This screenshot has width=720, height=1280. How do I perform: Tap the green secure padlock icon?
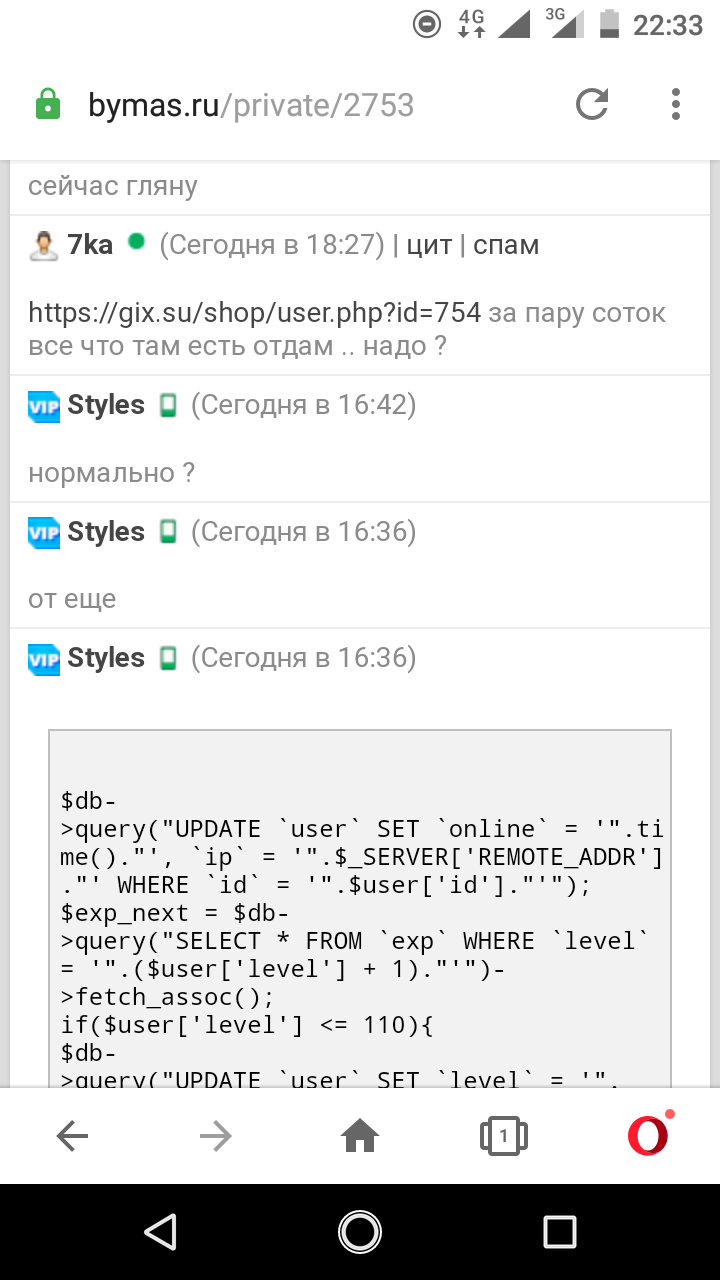click(48, 105)
